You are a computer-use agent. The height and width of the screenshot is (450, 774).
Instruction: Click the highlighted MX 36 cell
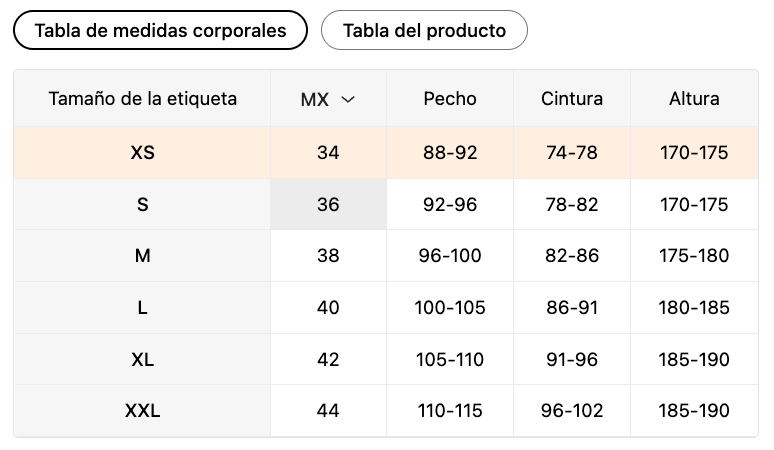coord(328,205)
